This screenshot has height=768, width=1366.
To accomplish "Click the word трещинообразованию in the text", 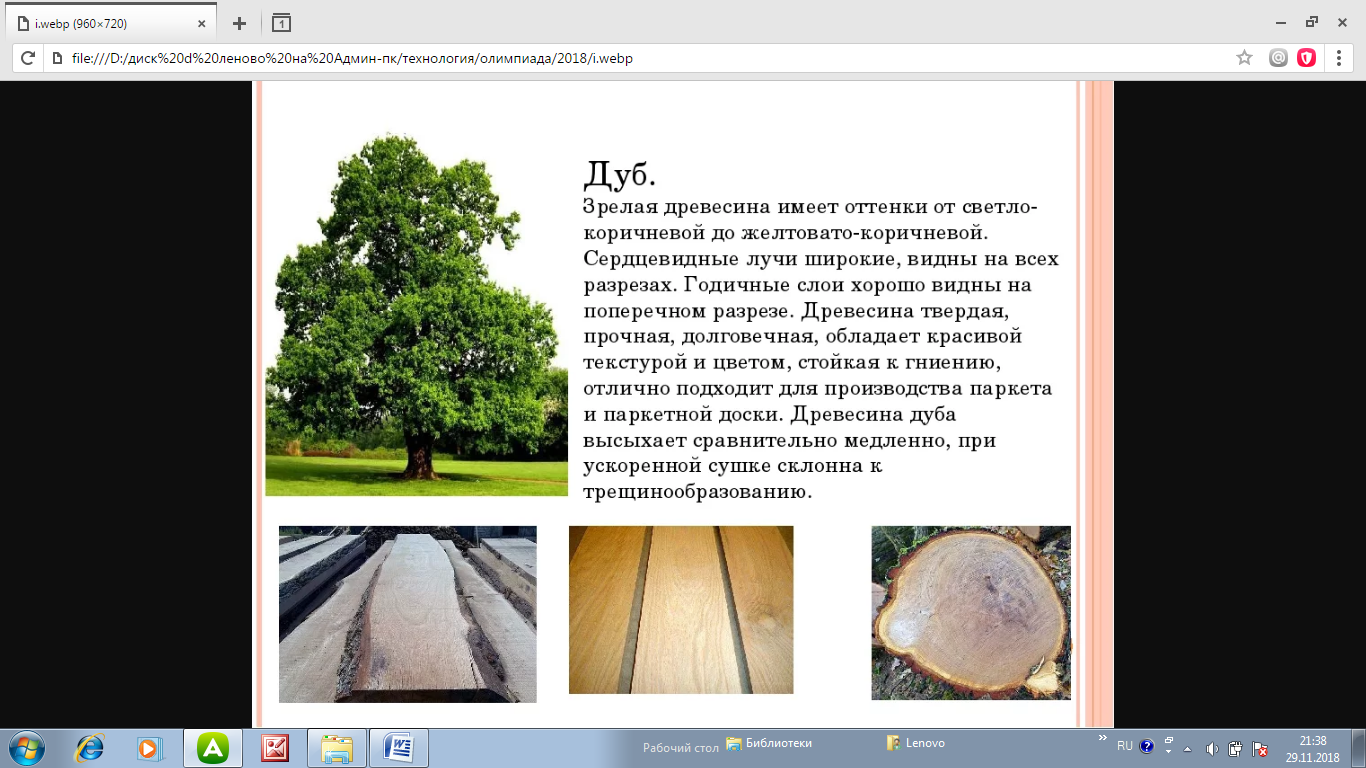I will coord(696,493).
